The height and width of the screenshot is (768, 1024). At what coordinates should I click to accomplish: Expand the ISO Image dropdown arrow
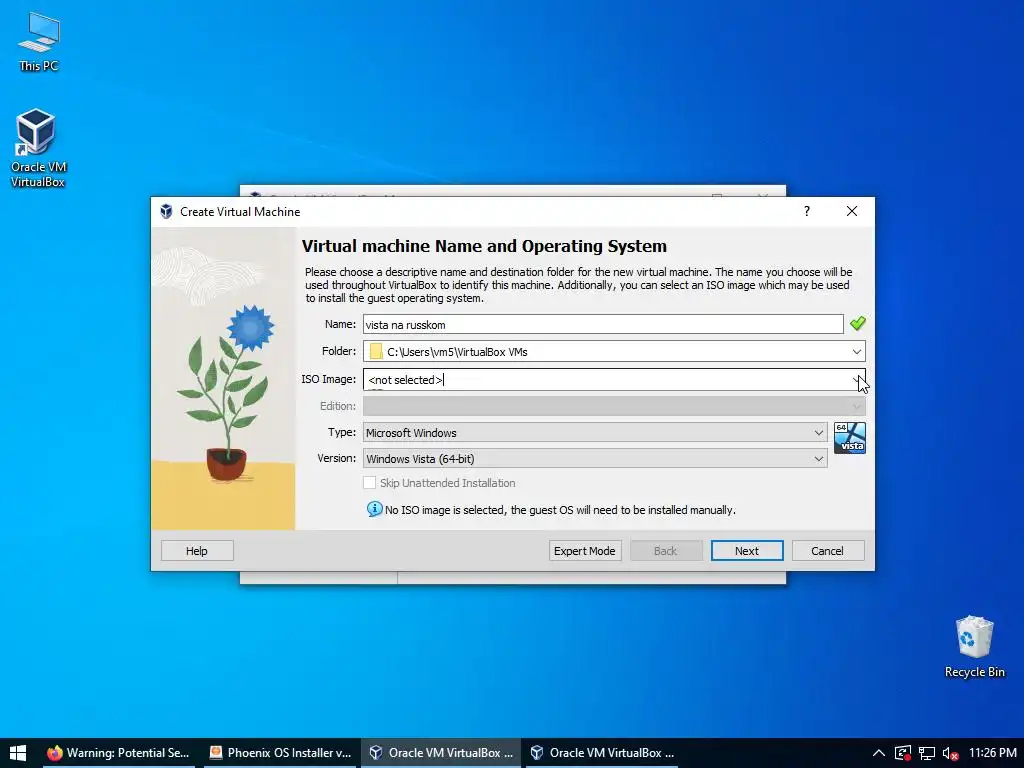pos(856,379)
